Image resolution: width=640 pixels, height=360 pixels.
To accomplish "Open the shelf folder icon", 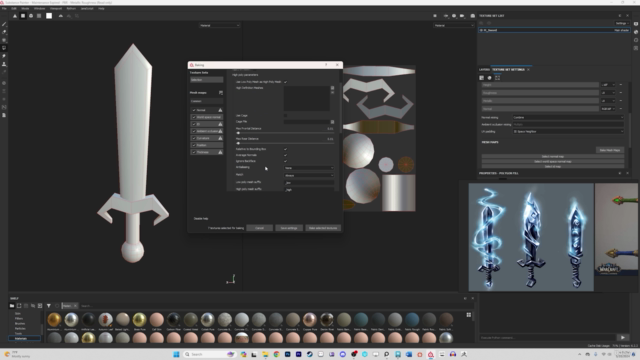I will 12,306.
